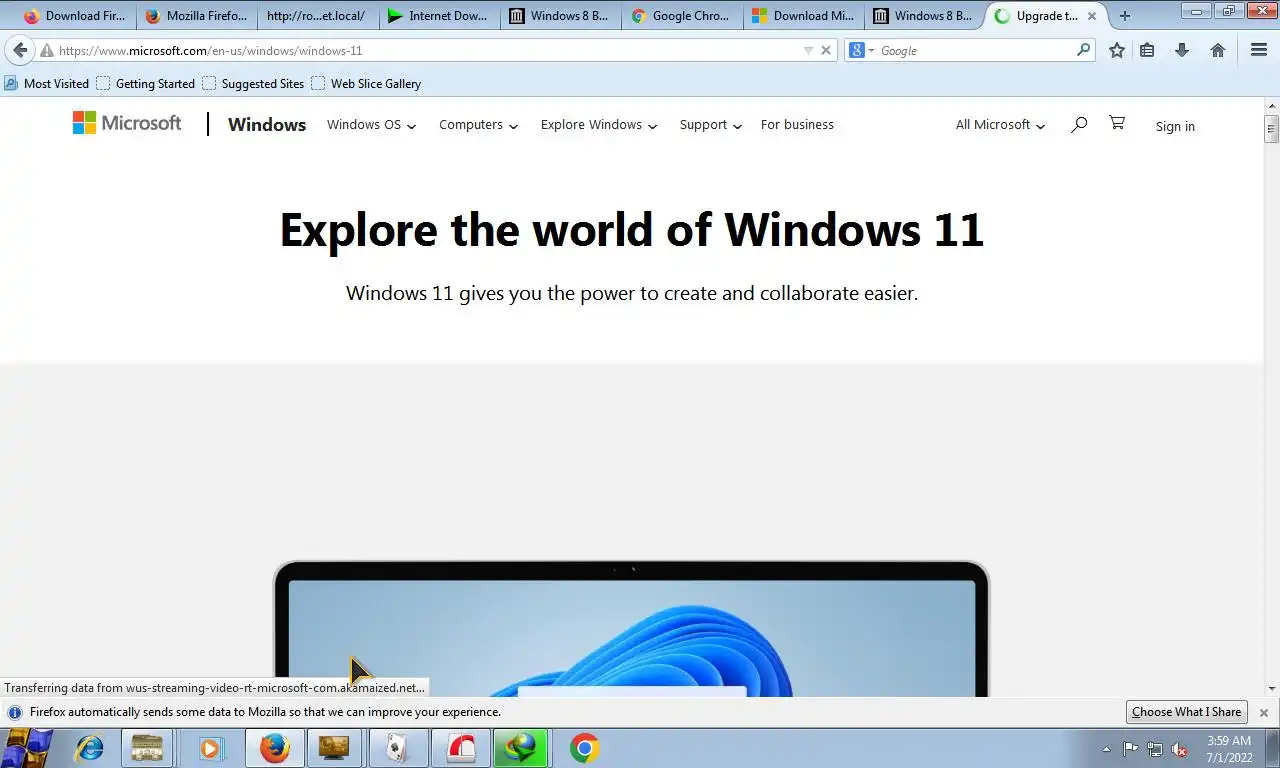Expand Support menu
The width and height of the screenshot is (1280, 768).
pyautogui.click(x=710, y=125)
